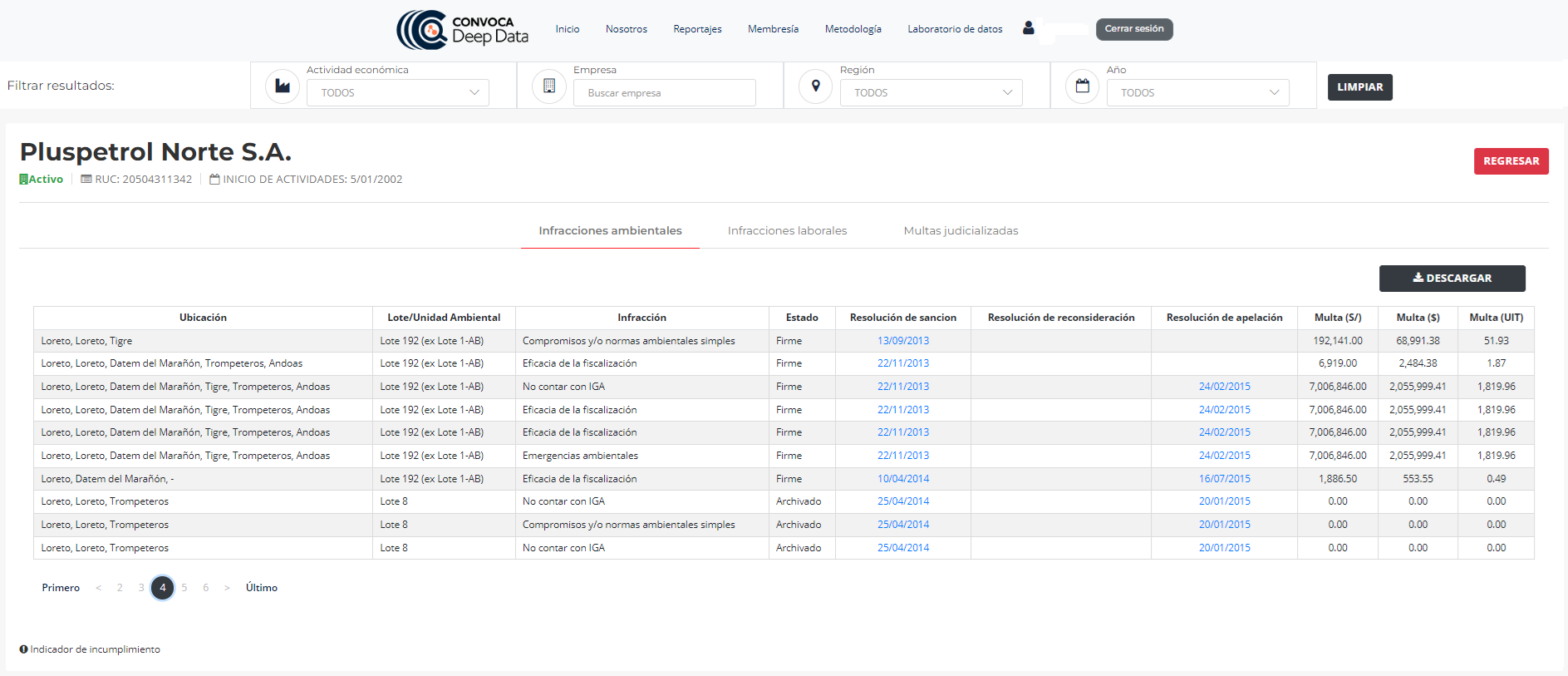This screenshot has width=1568, height=676.
Task: Click the Infracción column header
Action: (641, 318)
